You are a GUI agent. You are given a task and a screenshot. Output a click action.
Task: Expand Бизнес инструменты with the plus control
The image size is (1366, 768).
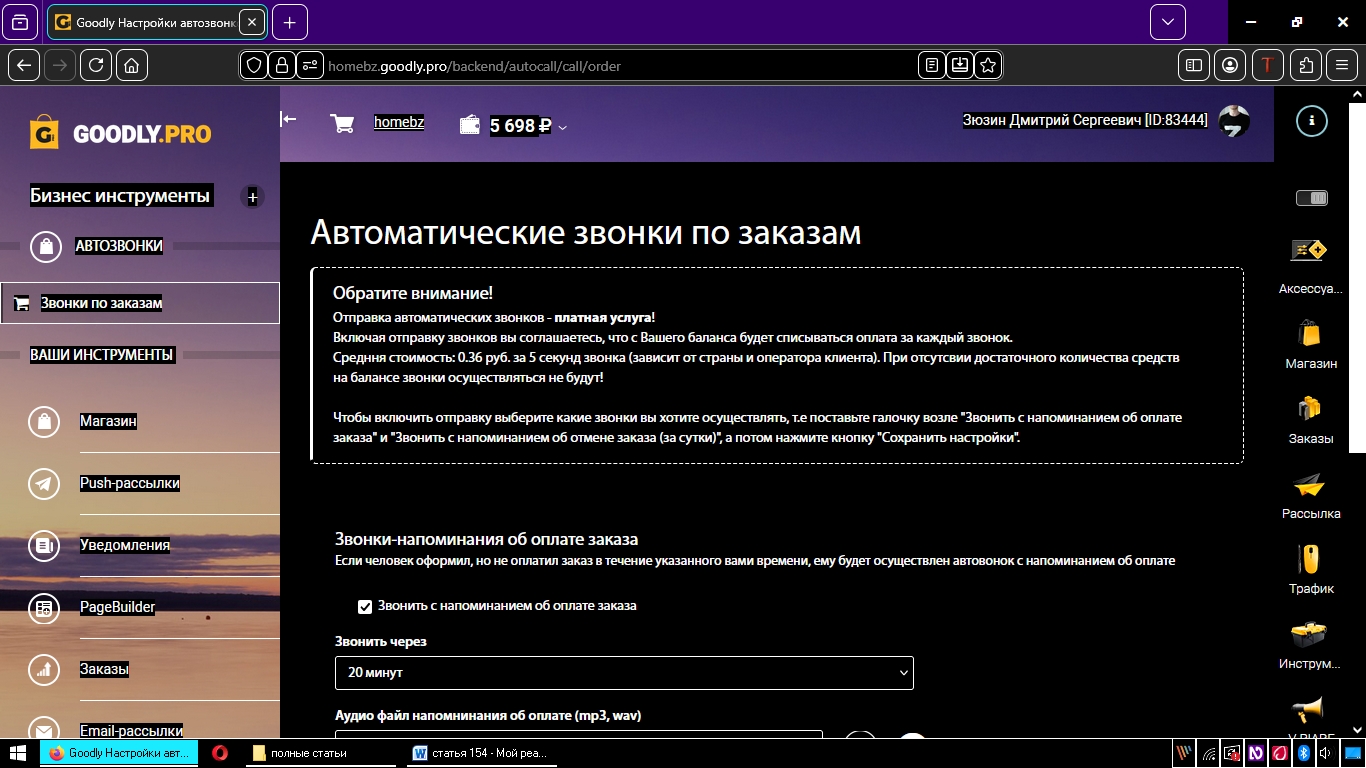(252, 197)
